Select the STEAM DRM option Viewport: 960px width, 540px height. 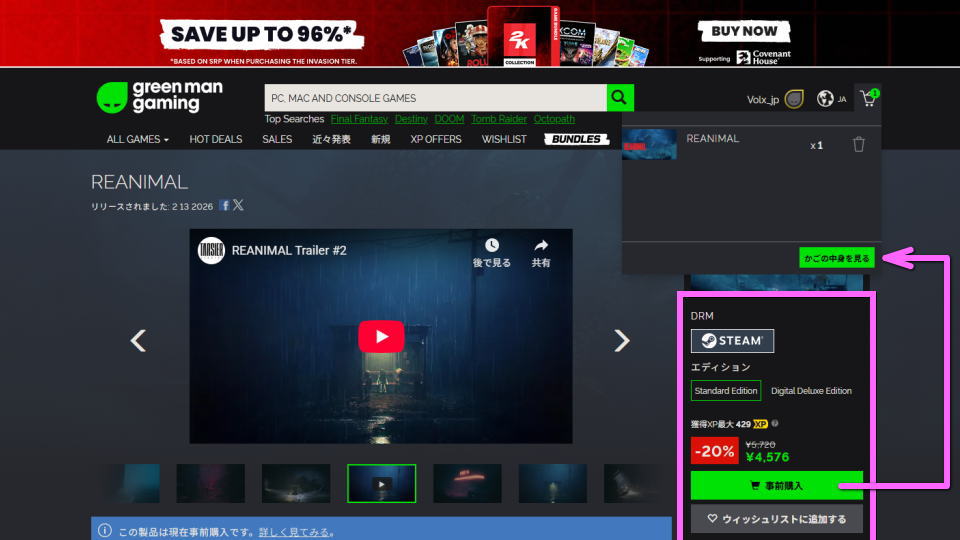point(732,341)
